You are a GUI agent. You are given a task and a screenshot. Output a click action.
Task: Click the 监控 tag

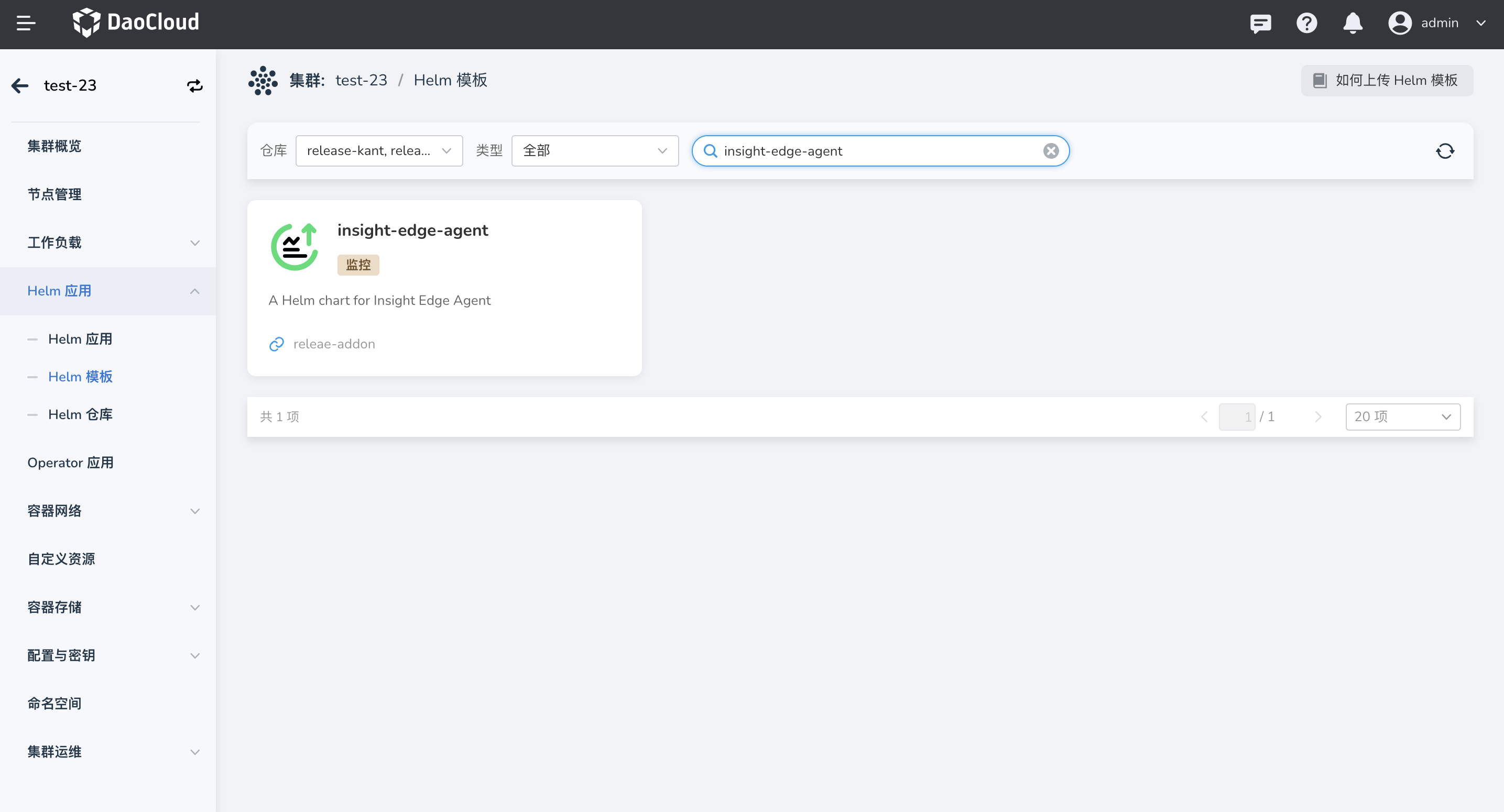[x=358, y=265]
